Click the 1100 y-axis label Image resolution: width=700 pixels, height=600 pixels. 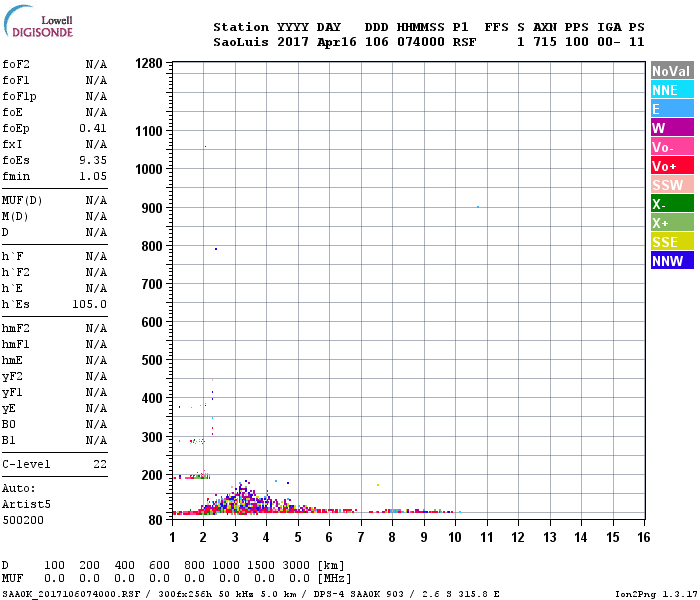[149, 131]
